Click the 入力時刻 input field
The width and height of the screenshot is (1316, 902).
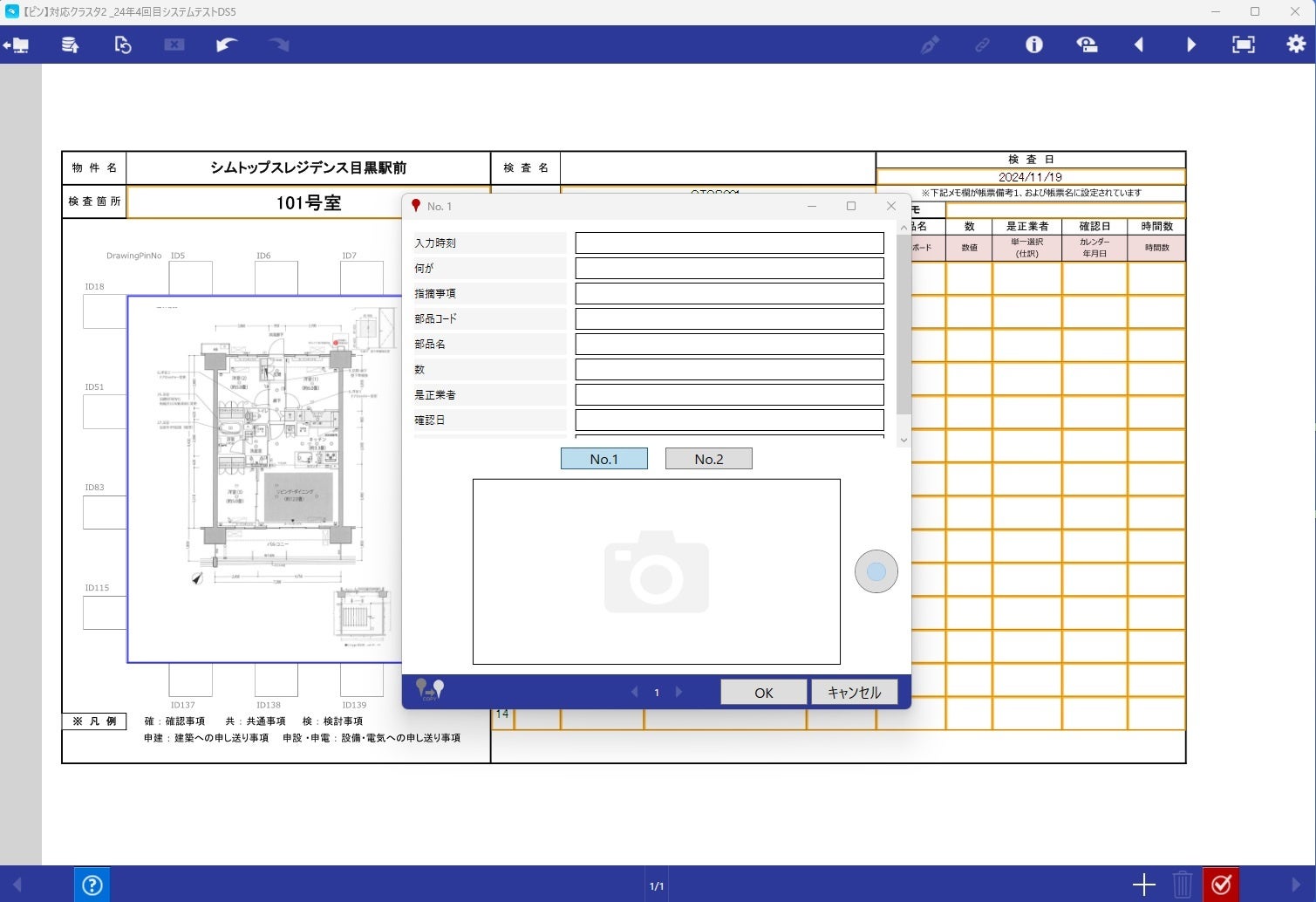(729, 243)
